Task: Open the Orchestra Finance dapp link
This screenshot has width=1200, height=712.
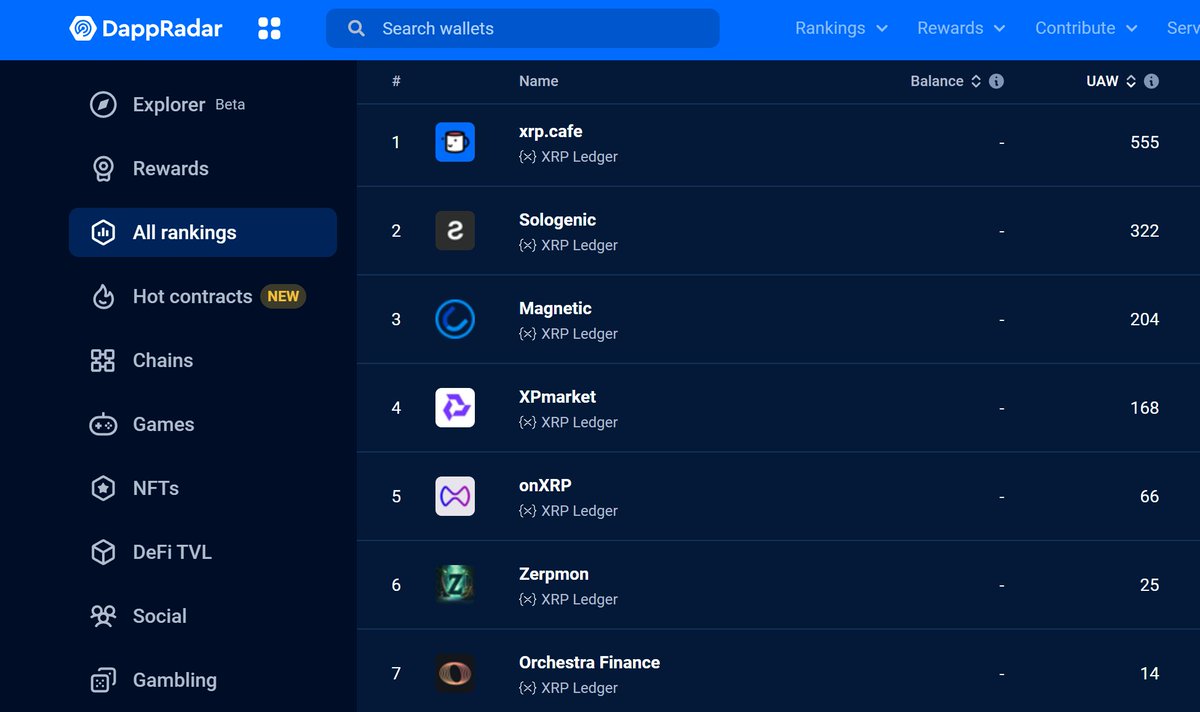Action: (589, 662)
